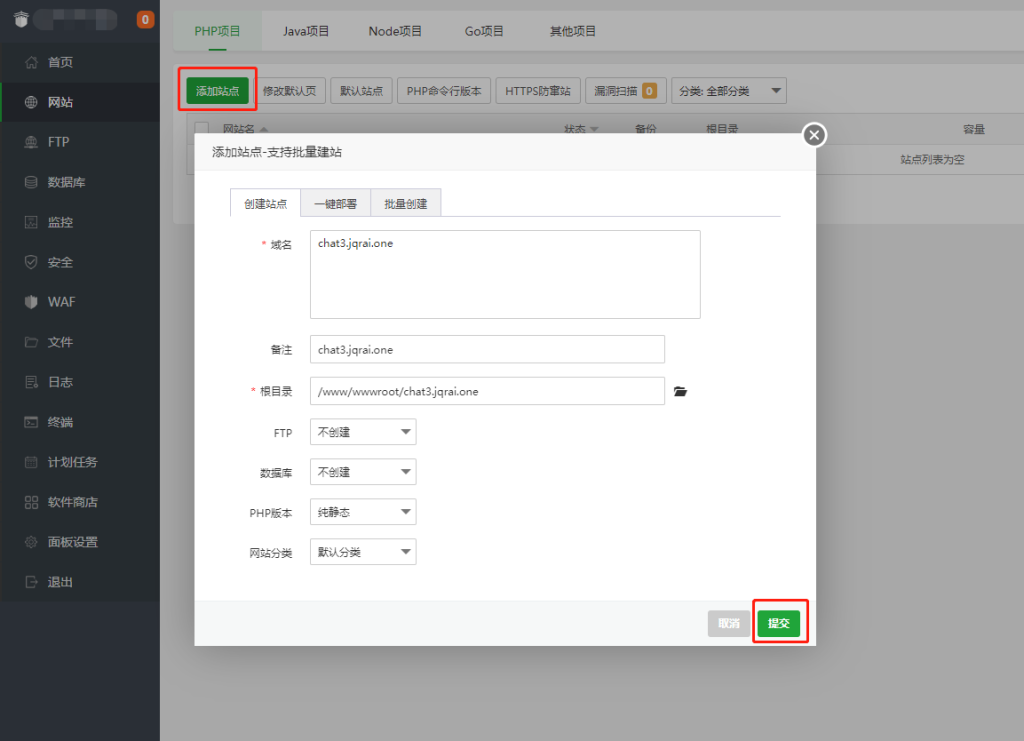The width and height of the screenshot is (1024, 741).
Task: Click the 漏洞扫描 button
Action: (x=625, y=91)
